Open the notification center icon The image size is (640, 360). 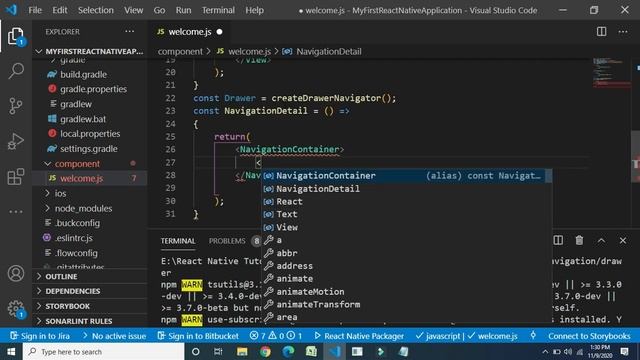coord(624,351)
